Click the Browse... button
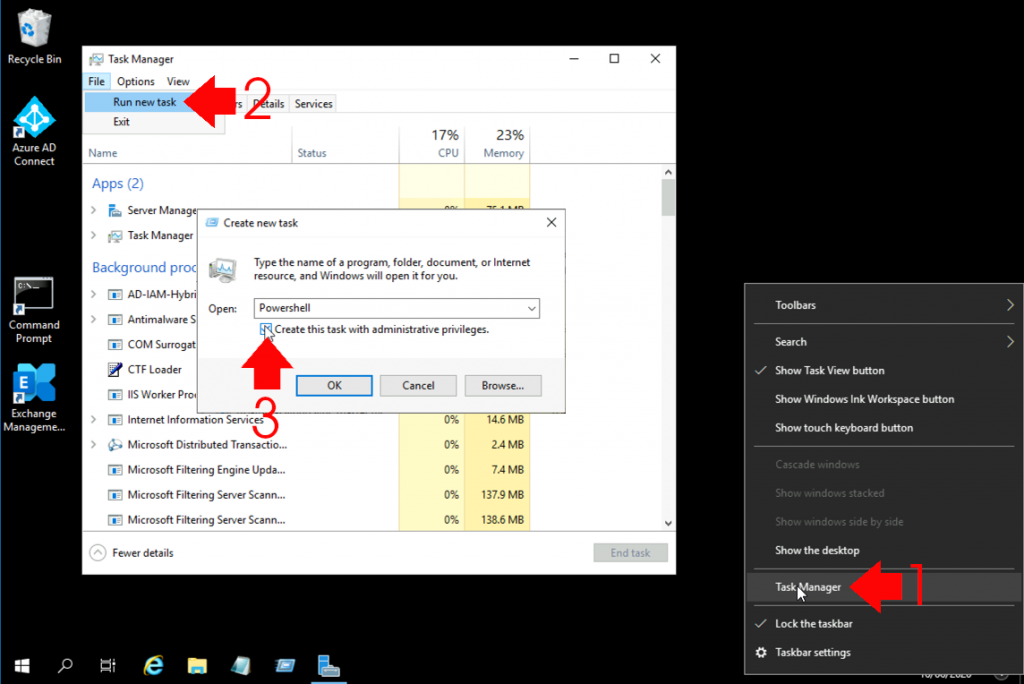Image resolution: width=1024 pixels, height=684 pixels. [x=502, y=385]
